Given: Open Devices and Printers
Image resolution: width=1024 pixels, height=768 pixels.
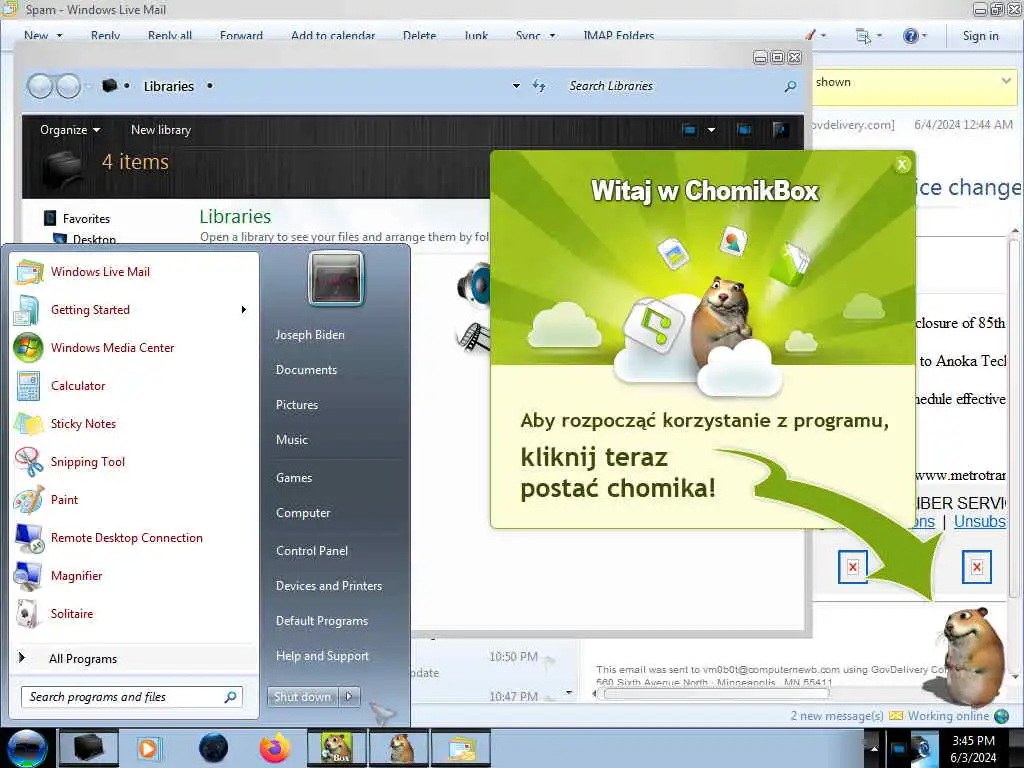Looking at the screenshot, I should pos(328,586).
